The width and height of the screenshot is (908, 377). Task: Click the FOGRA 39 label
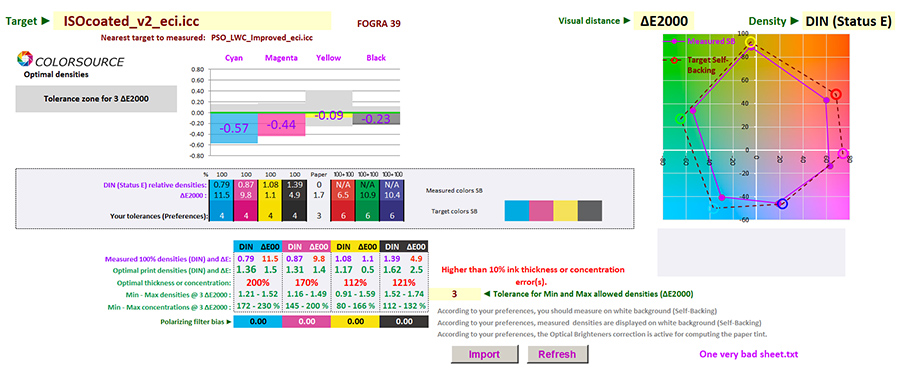(x=379, y=23)
